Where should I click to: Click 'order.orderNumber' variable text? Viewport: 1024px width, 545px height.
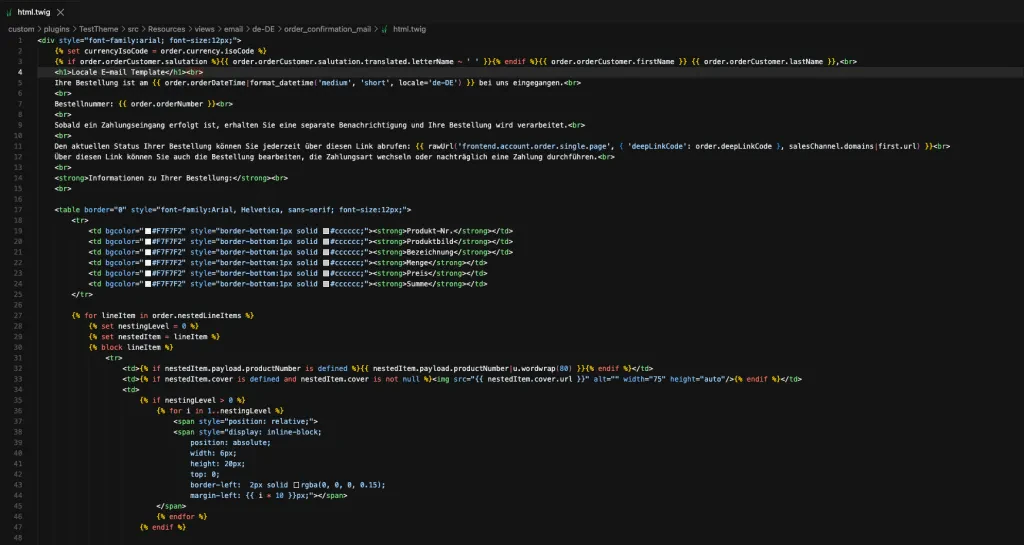click(167, 104)
